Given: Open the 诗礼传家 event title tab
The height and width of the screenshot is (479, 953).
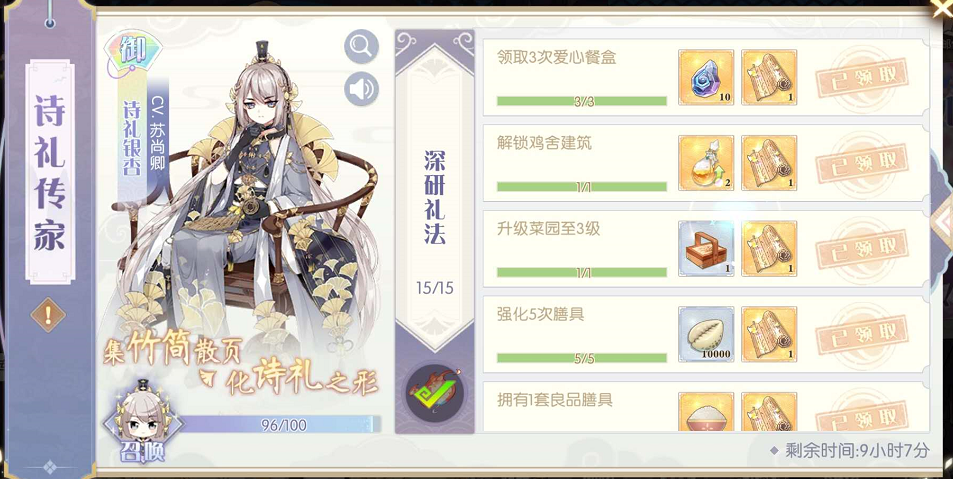Looking at the screenshot, I should [x=50, y=172].
